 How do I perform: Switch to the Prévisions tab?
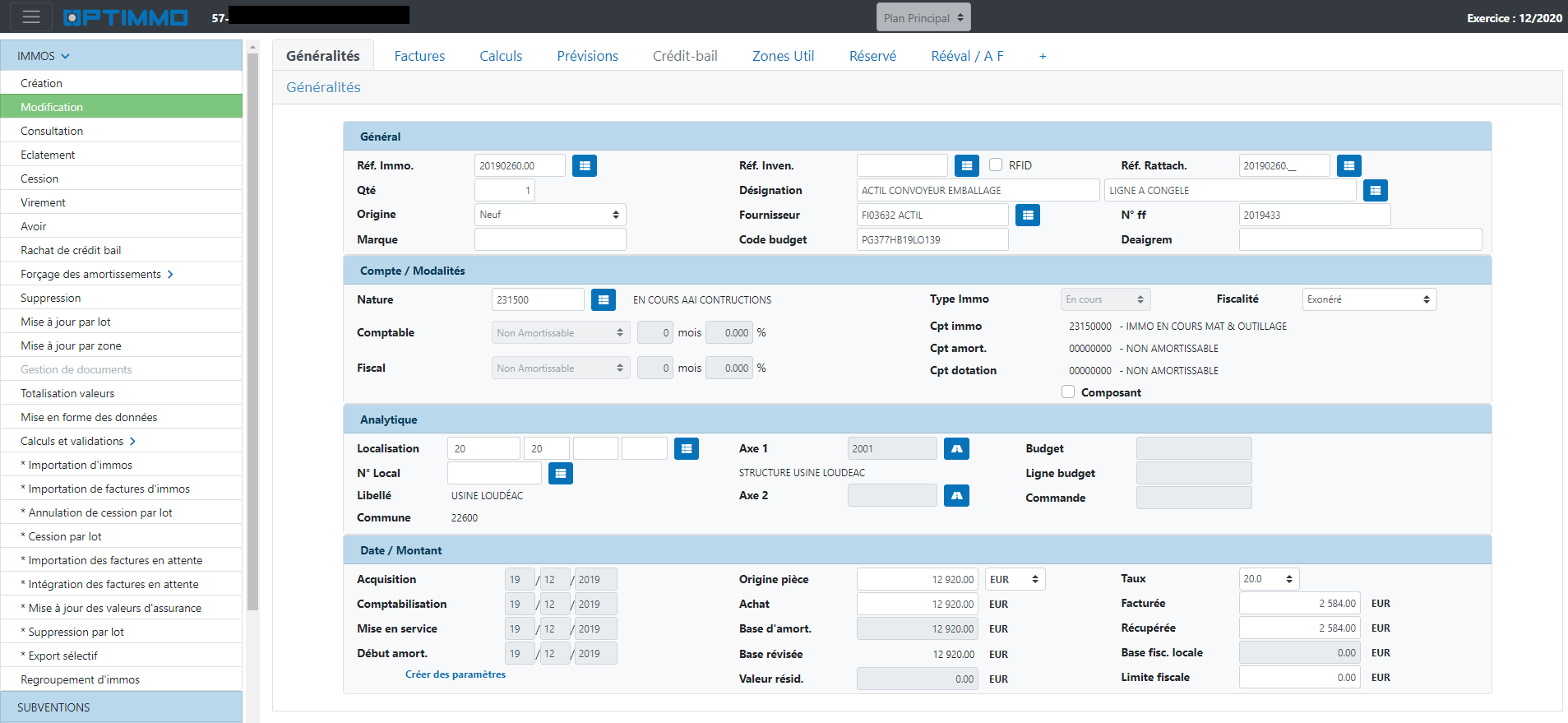click(x=587, y=56)
